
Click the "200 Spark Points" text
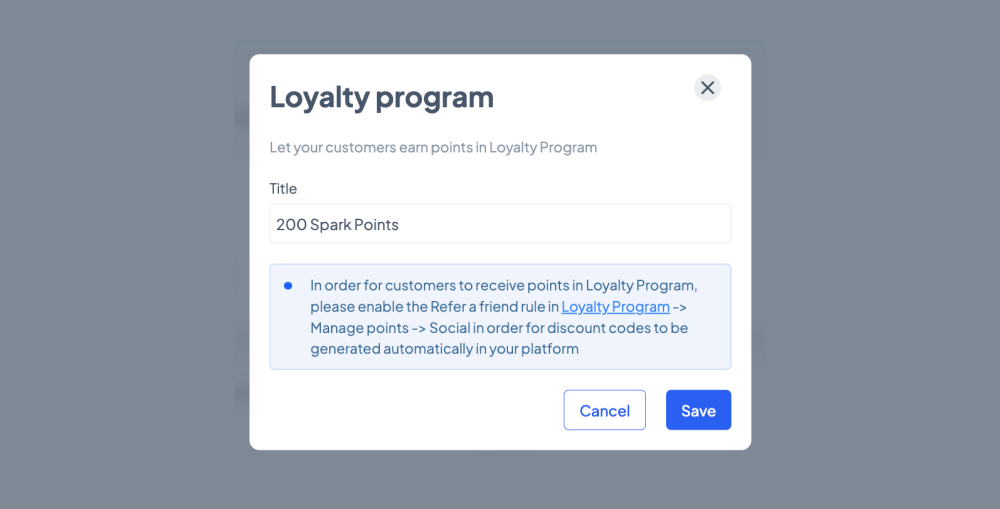(x=337, y=225)
